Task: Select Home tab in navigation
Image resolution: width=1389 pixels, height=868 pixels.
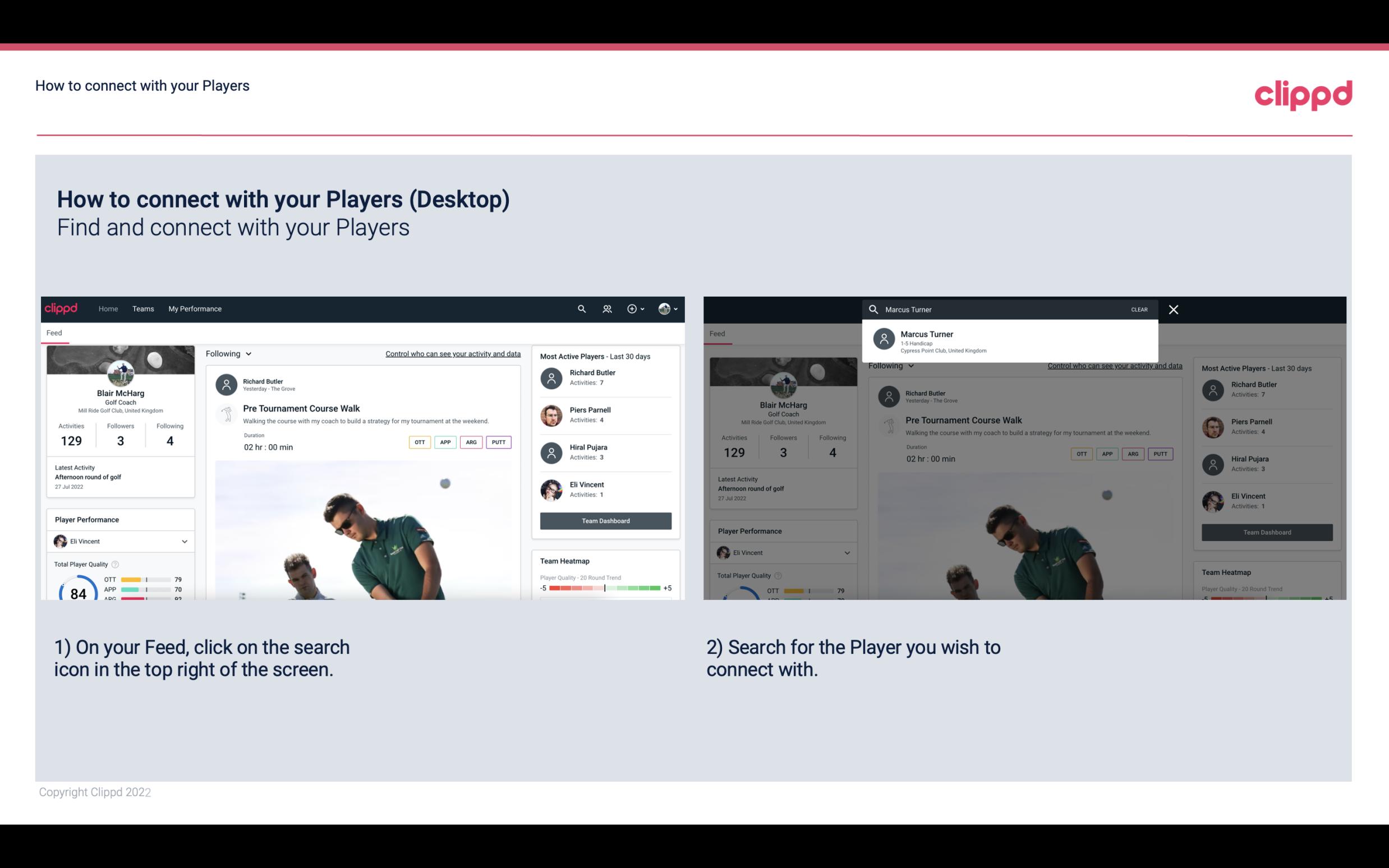Action: coord(108,308)
